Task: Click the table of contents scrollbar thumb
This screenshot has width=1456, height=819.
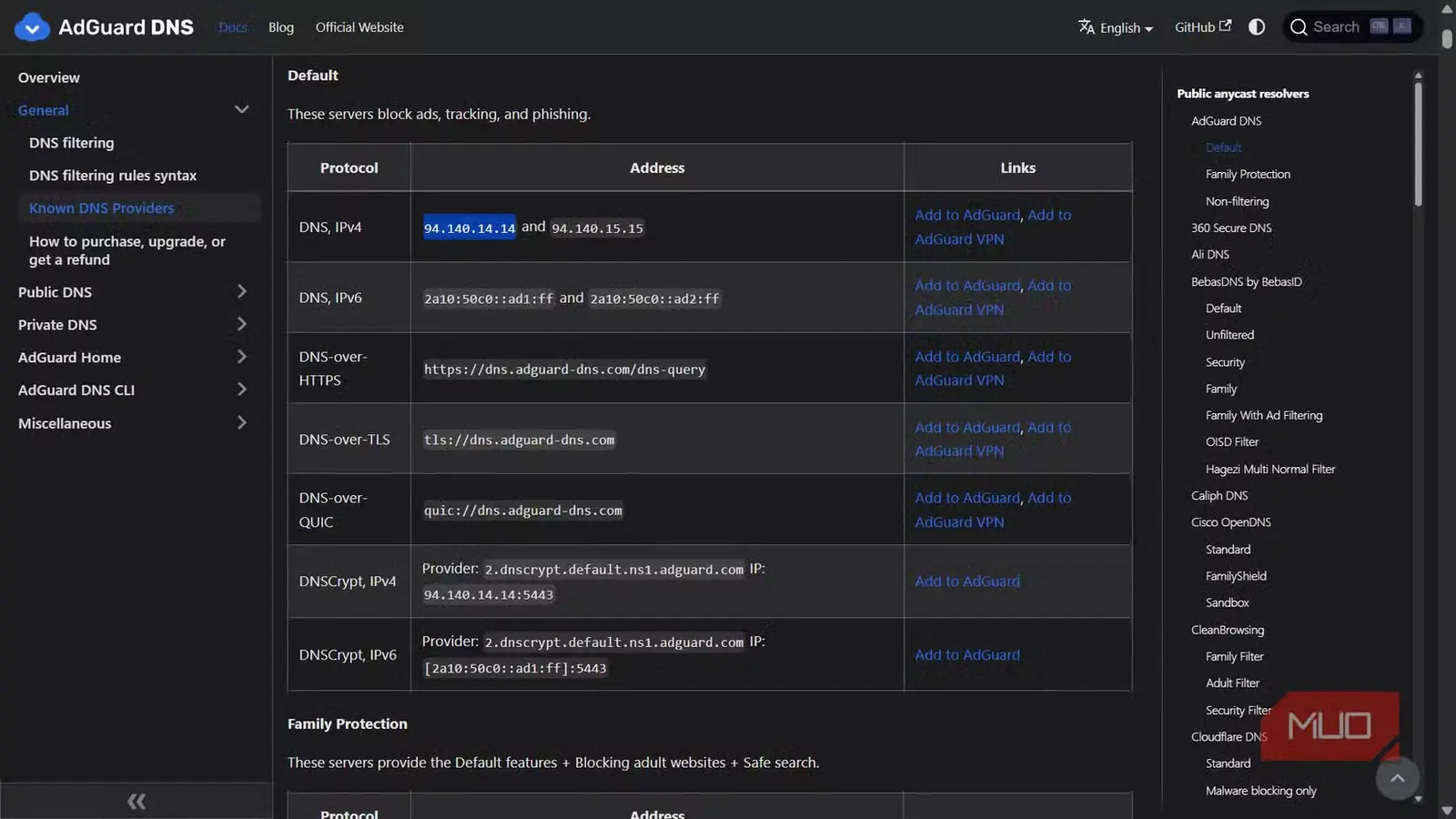Action: pyautogui.click(x=1418, y=144)
